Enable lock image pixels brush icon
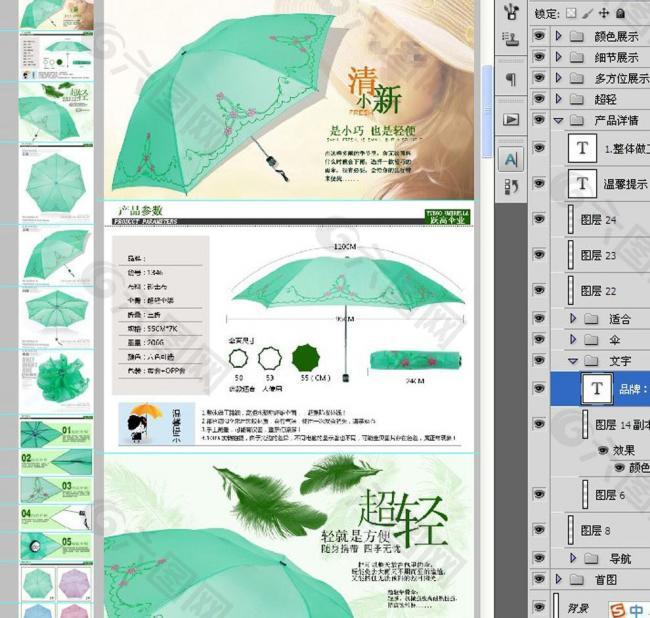This screenshot has height=618, width=650. (x=587, y=13)
